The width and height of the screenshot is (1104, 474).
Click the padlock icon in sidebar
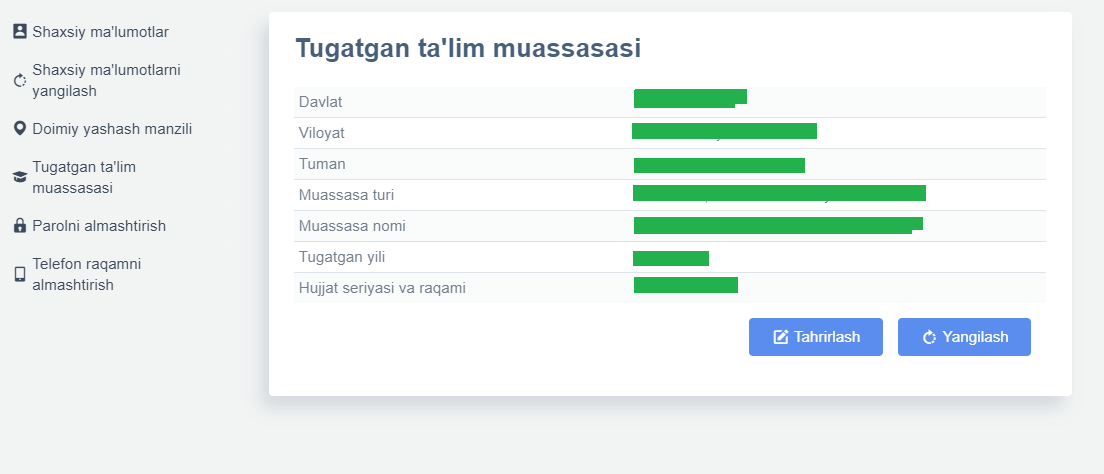tap(20, 226)
